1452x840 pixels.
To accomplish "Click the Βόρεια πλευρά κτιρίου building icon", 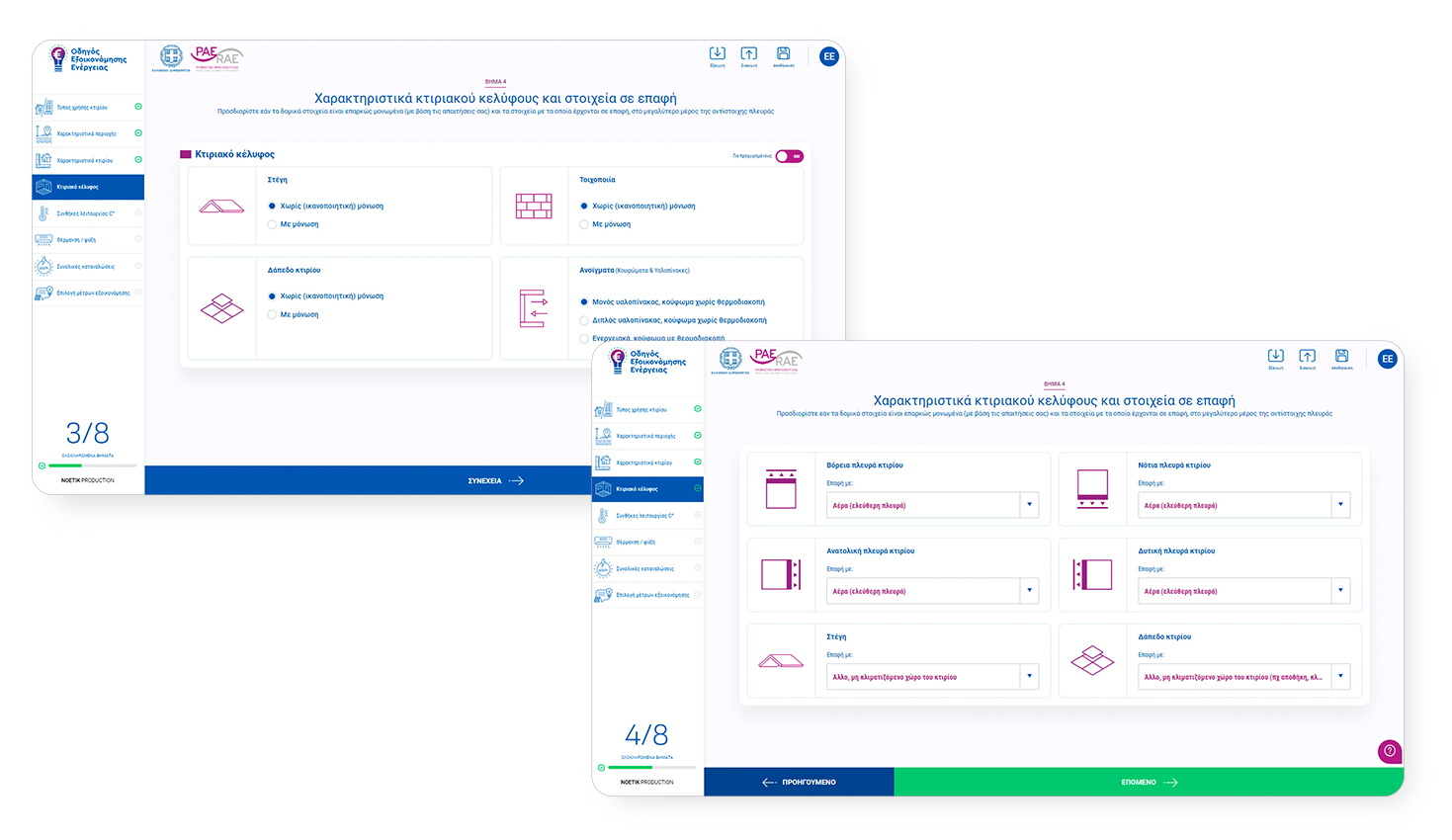I will coord(781,489).
